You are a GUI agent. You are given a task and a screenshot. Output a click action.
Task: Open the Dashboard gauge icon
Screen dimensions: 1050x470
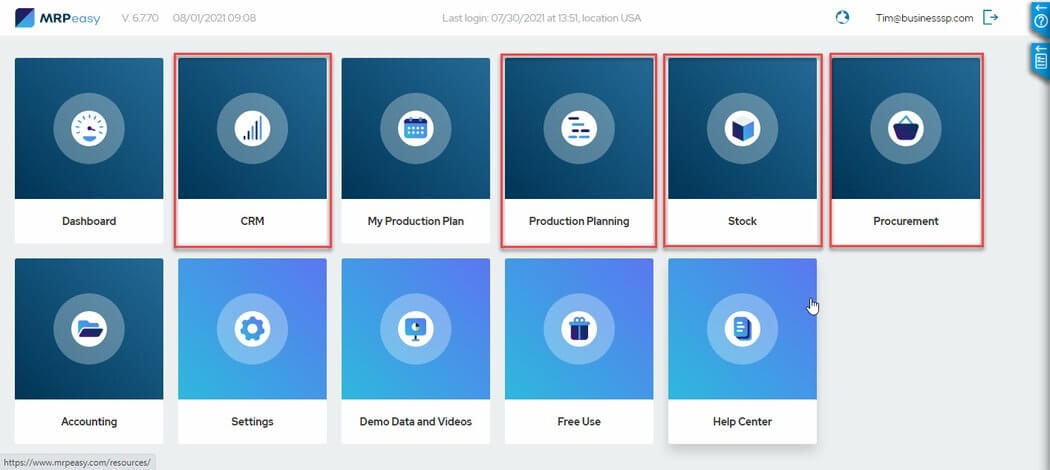[89, 128]
